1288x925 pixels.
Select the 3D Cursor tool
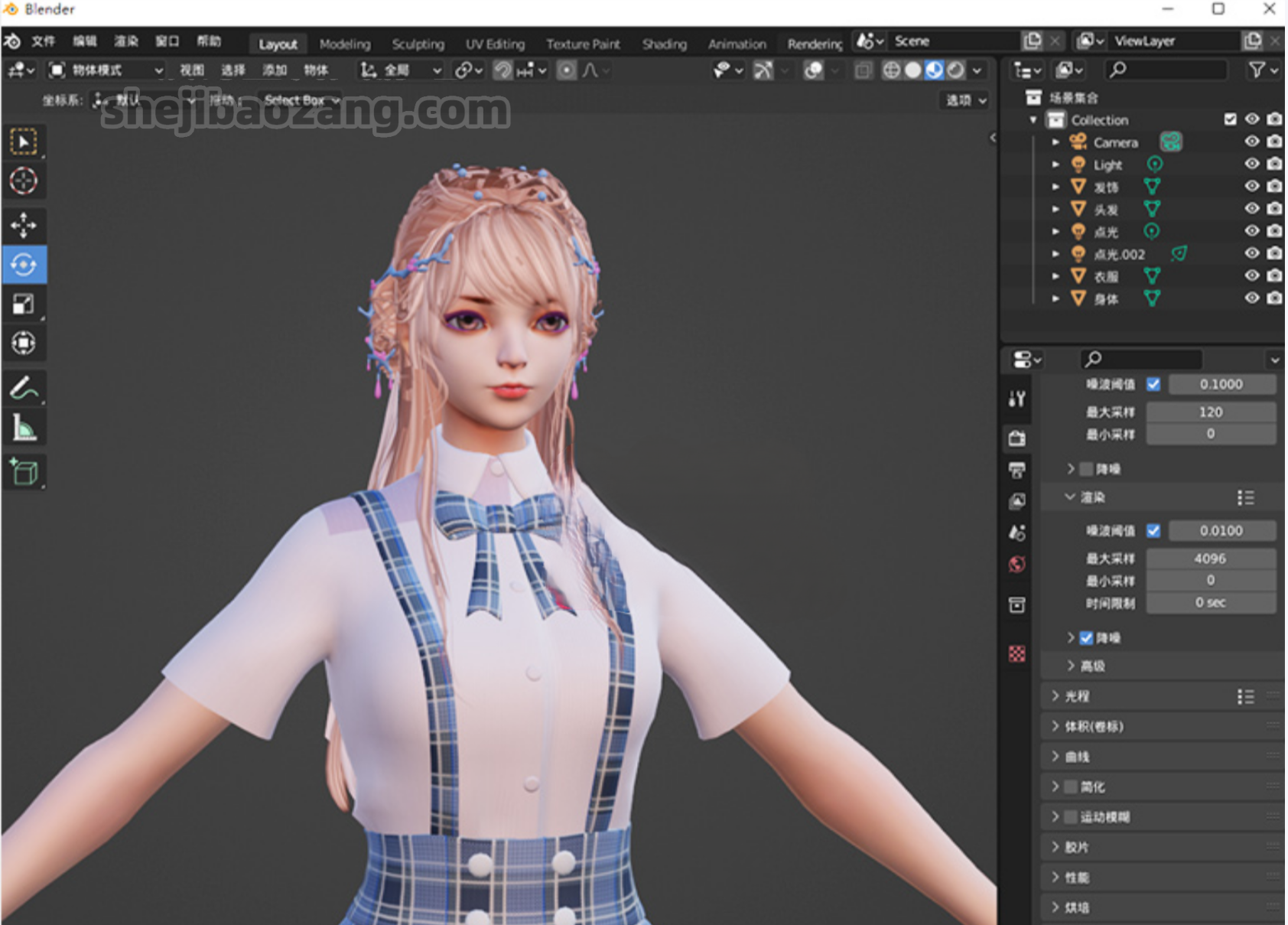click(24, 181)
